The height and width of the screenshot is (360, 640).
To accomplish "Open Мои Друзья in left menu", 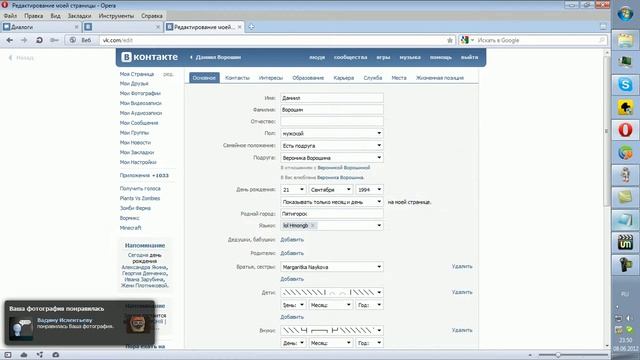I will (134, 83).
